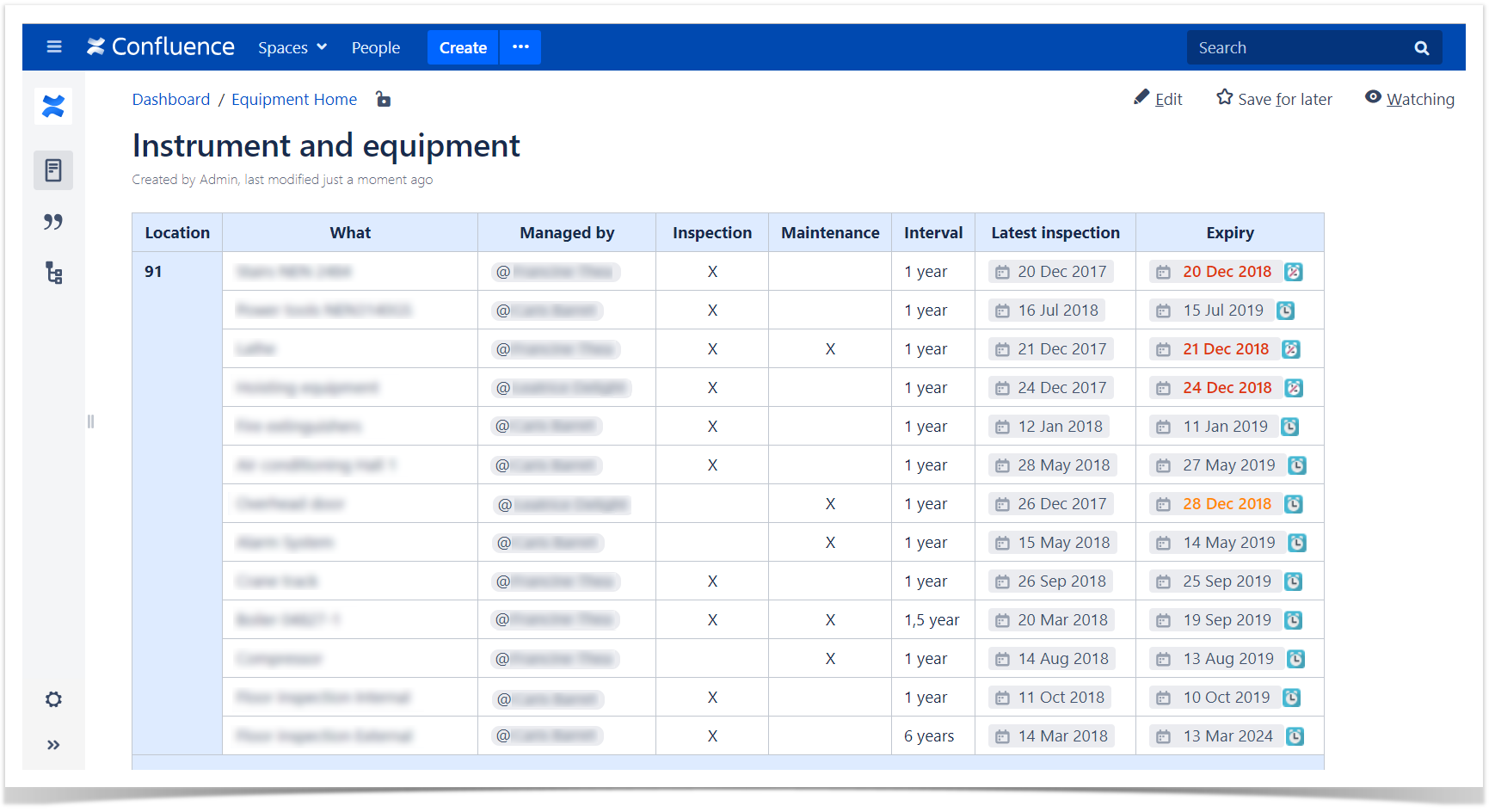Image resolution: width=1495 pixels, height=812 pixels.
Task: Click calendar icon before 24 Dec 2017
Action: click(x=1002, y=389)
